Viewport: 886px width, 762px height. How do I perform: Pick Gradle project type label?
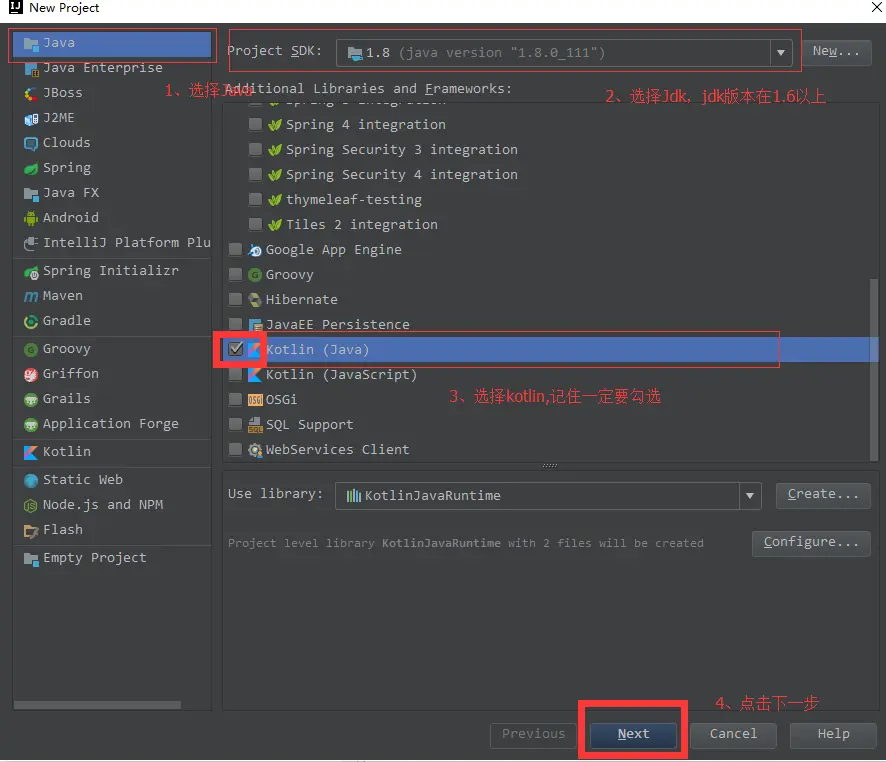click(x=67, y=320)
